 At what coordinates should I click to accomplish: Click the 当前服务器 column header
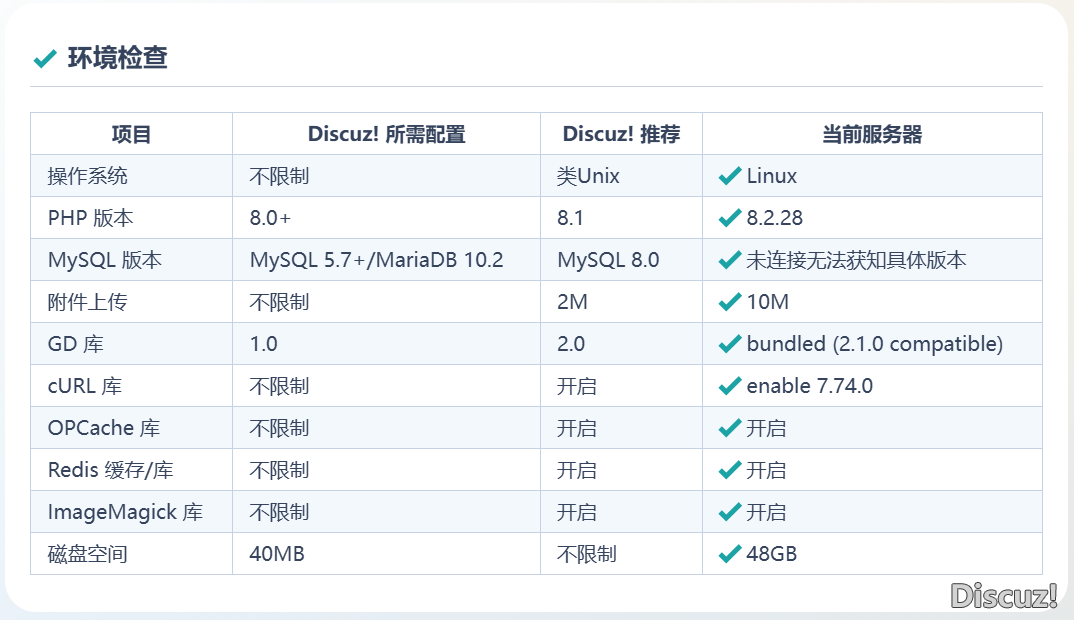872,134
